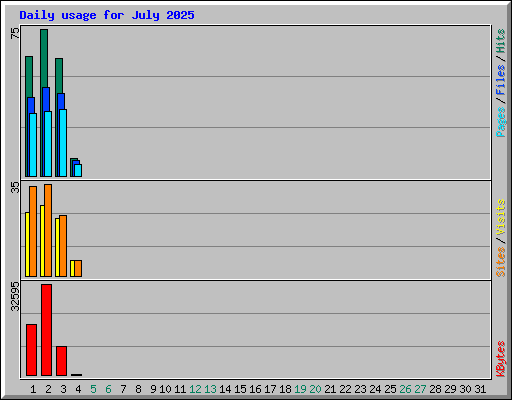The image size is (512, 400).
Task: Click day '25' on the x-axis
Action: (390, 389)
